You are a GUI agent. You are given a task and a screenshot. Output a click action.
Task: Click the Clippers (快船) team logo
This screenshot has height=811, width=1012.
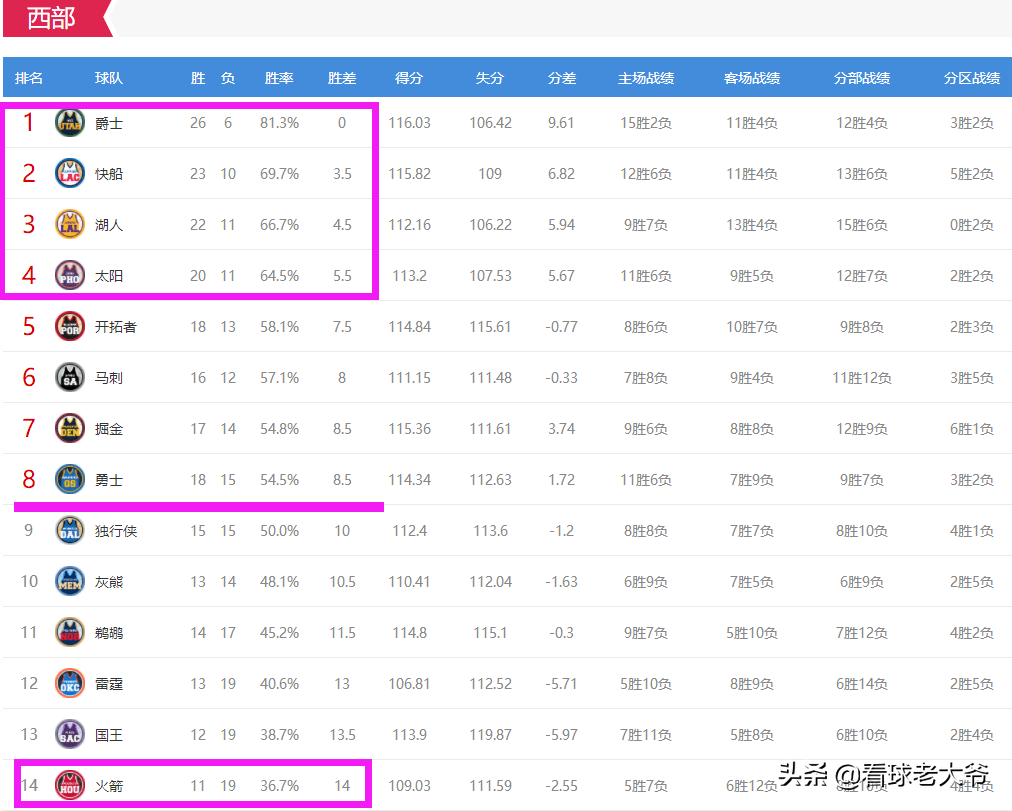click(x=68, y=173)
